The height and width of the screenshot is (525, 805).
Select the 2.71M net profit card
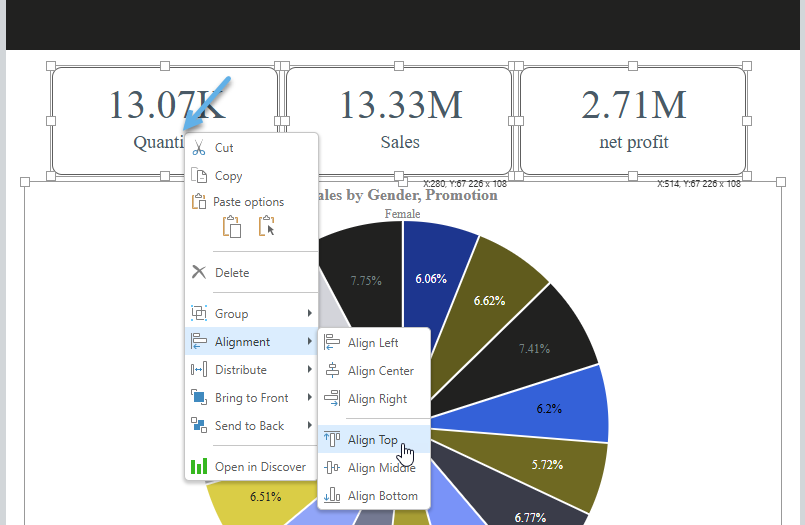(x=634, y=121)
